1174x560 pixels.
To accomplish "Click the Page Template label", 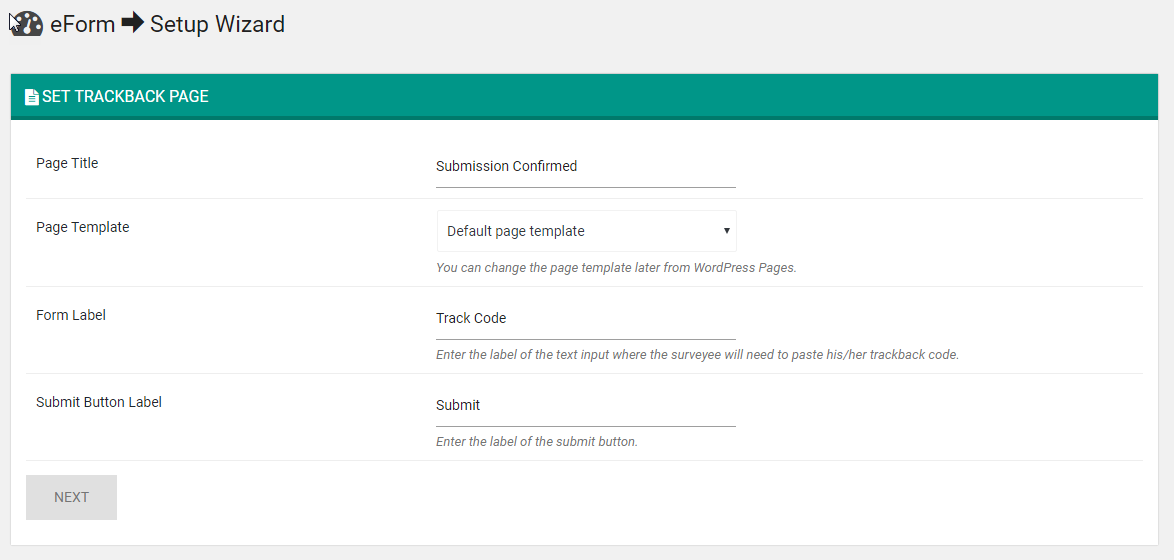I will (82, 228).
